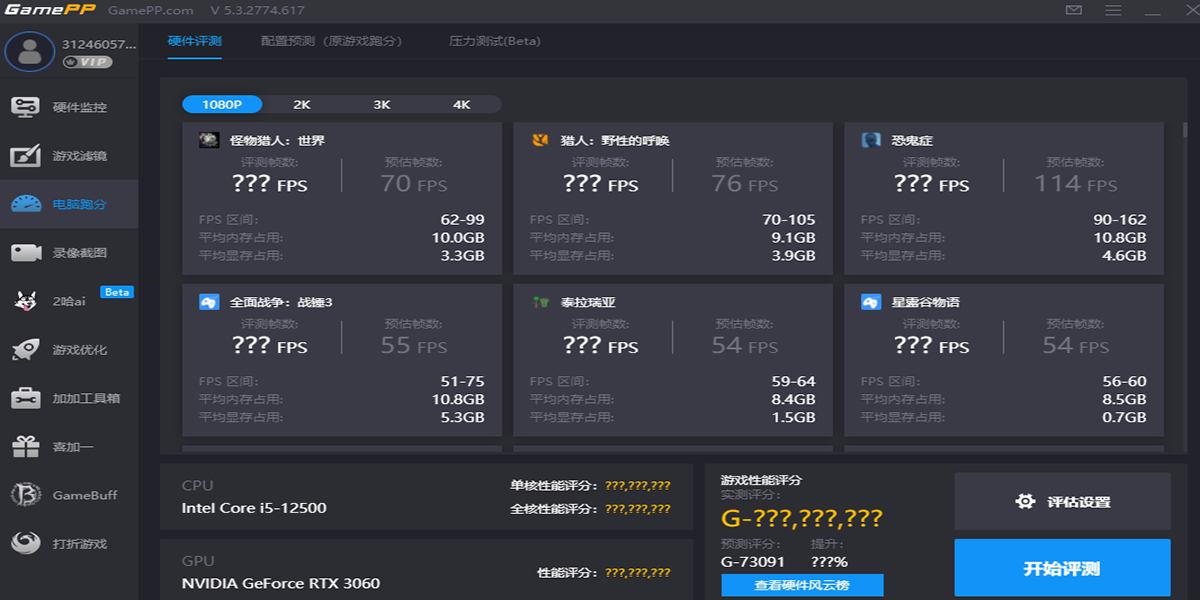The height and width of the screenshot is (600, 1200).
Task: Open the 录像截图 camera recording icon
Action: point(26,253)
